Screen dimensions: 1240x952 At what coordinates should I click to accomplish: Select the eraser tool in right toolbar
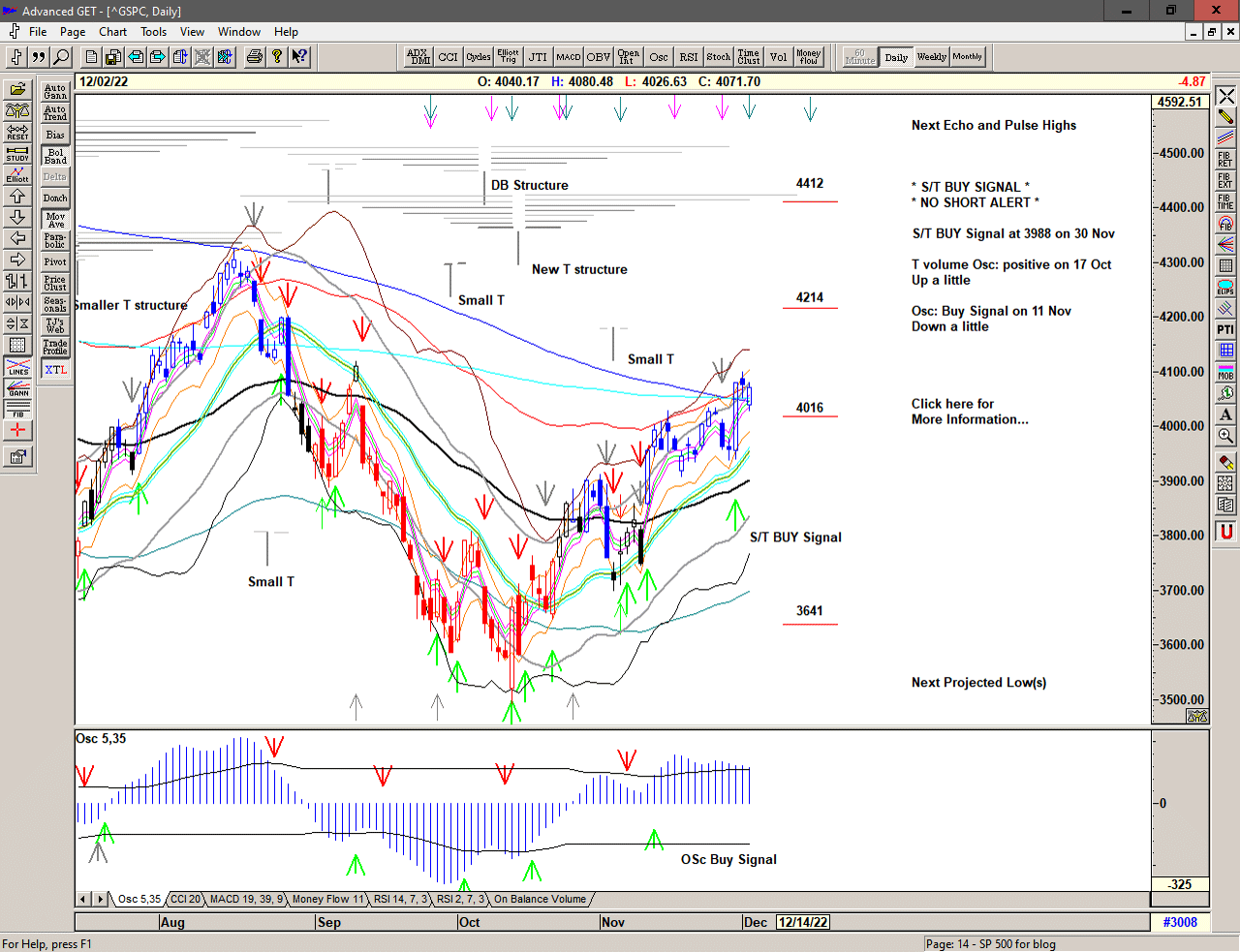click(x=1225, y=462)
